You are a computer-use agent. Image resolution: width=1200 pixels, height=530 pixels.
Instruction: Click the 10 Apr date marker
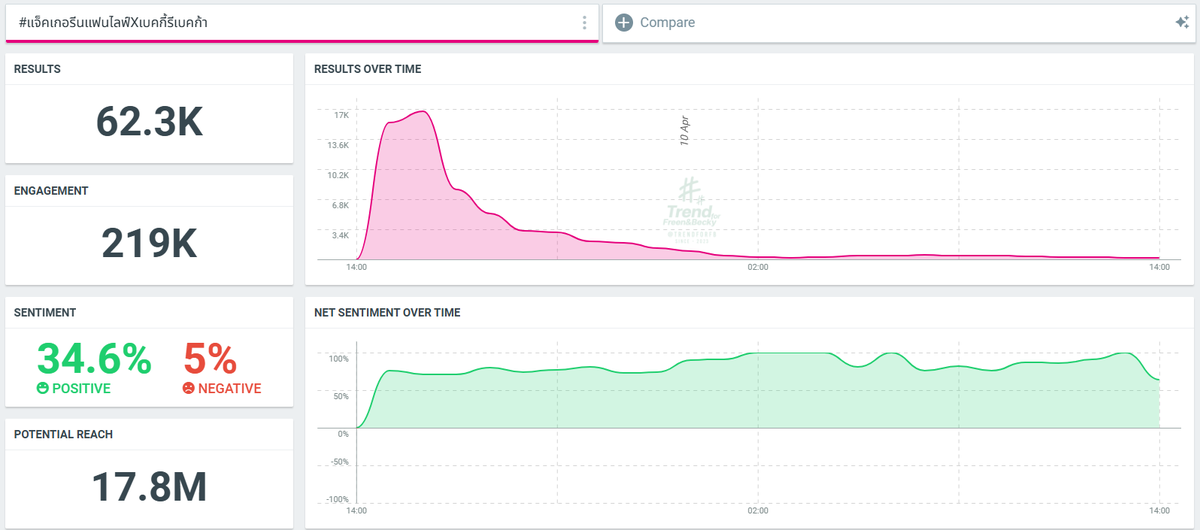tap(685, 132)
